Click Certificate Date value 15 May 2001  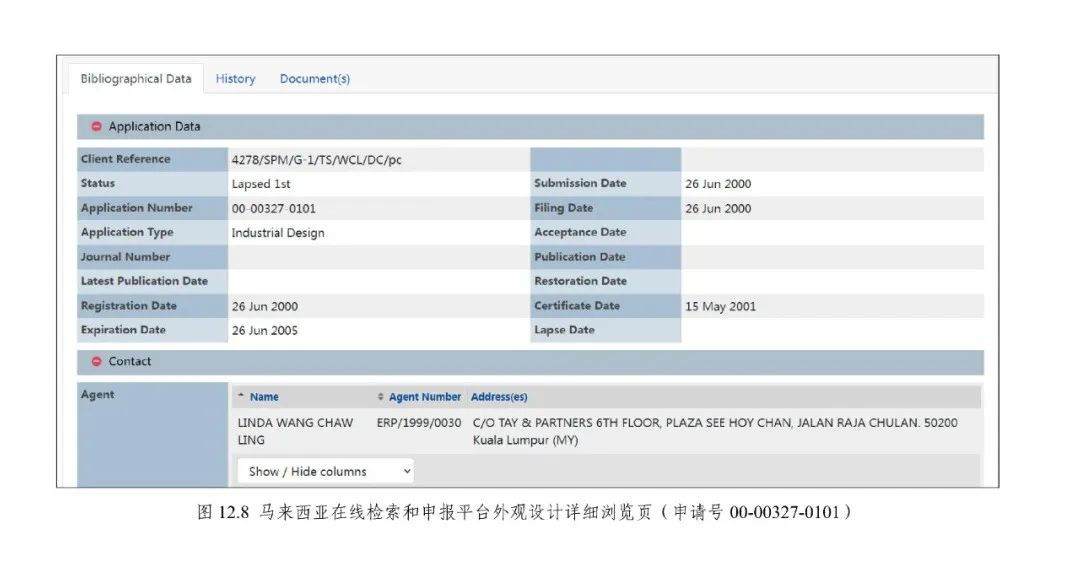pyautogui.click(x=720, y=306)
